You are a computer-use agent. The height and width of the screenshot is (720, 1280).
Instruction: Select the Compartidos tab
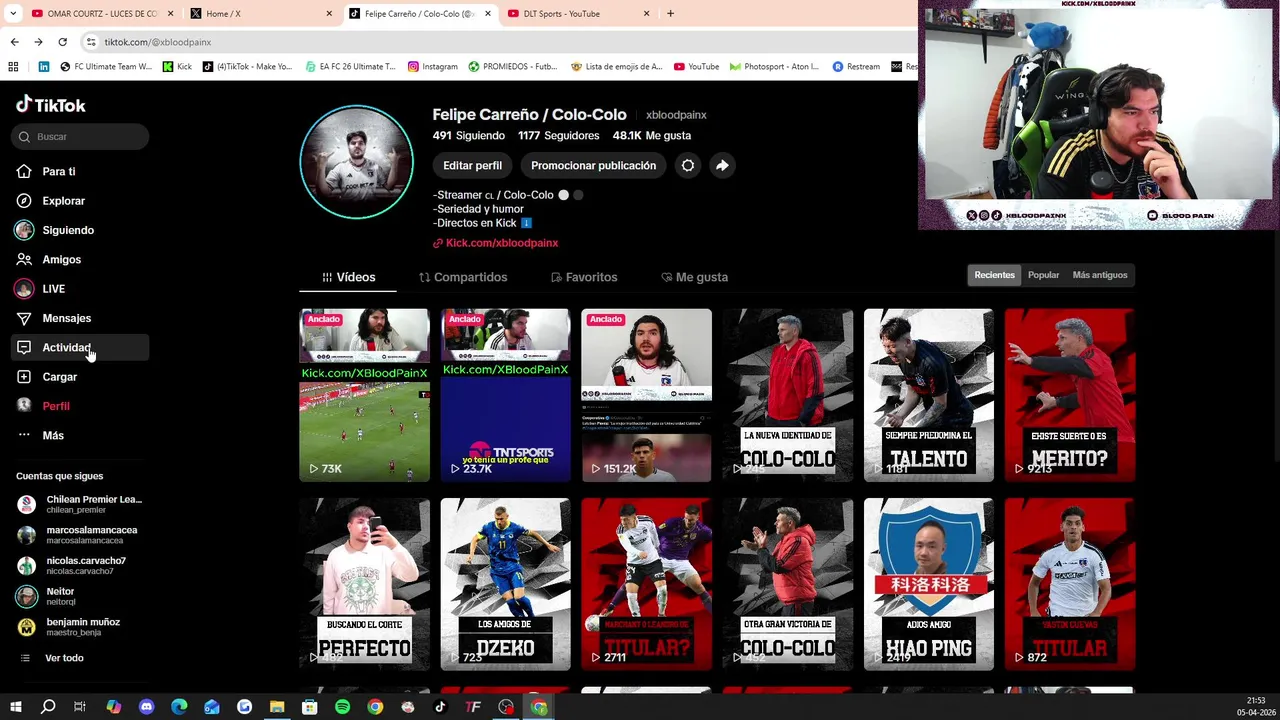click(463, 277)
